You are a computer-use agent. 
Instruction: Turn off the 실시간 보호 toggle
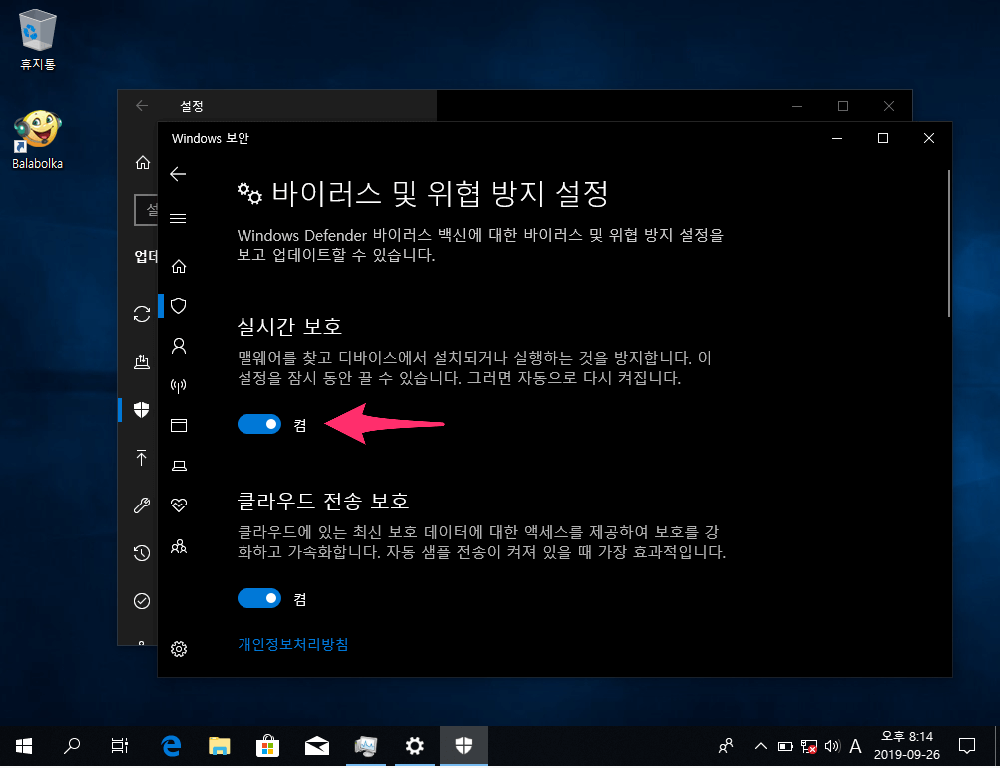point(259,424)
